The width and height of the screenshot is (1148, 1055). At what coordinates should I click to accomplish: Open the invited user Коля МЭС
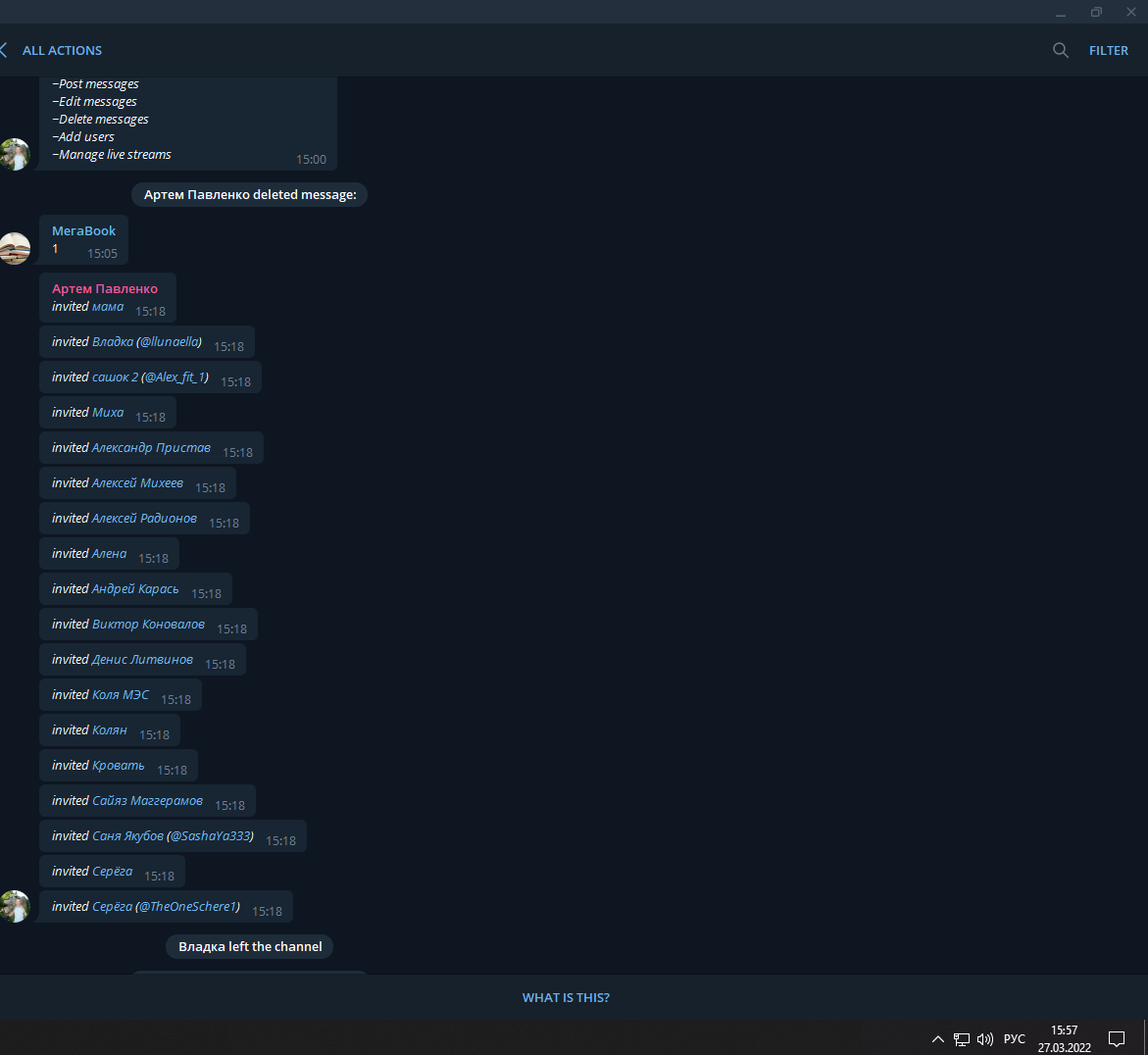[121, 695]
